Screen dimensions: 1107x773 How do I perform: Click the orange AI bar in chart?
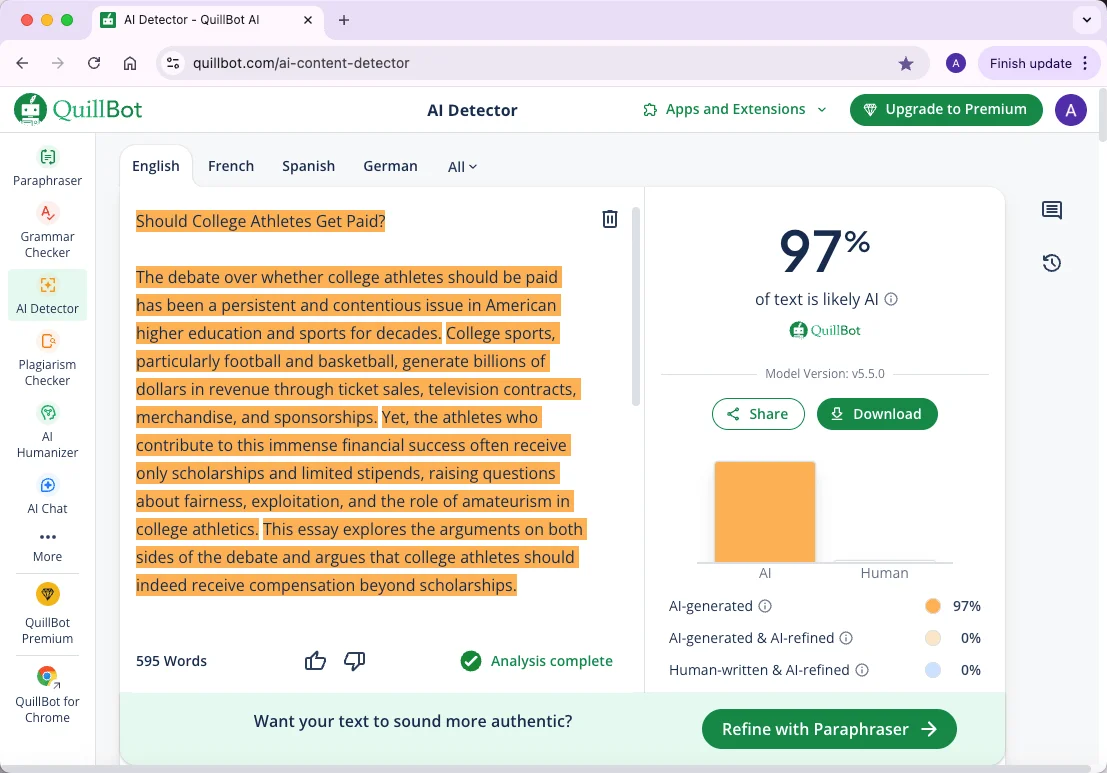765,512
